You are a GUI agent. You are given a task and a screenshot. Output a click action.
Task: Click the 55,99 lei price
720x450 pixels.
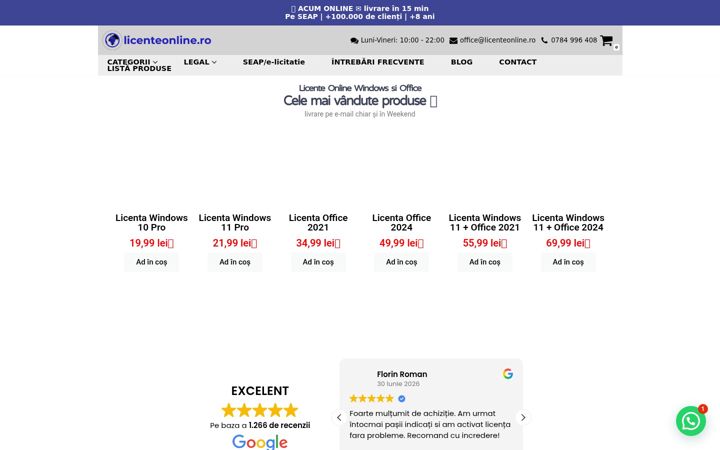485,243
